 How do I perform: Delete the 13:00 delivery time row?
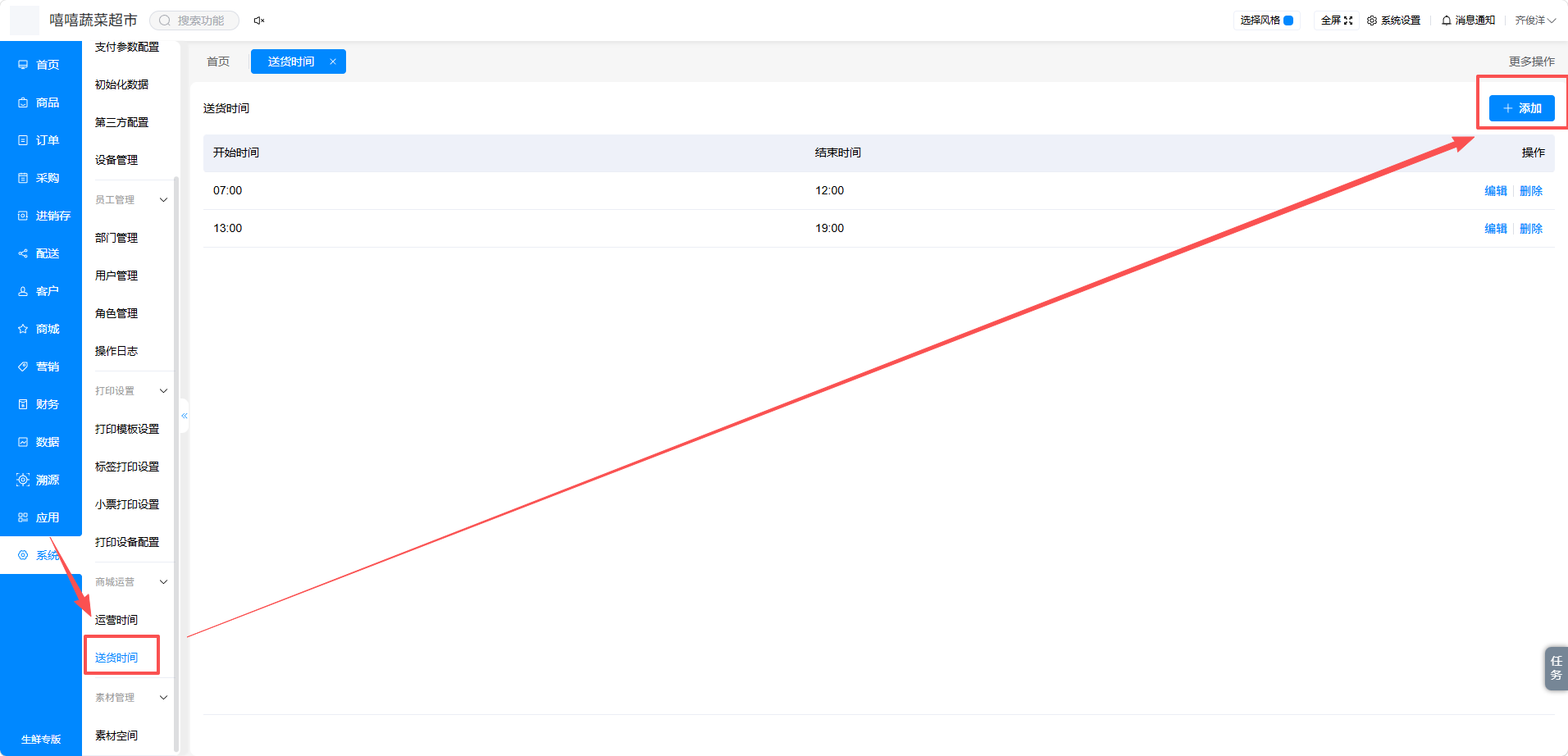(x=1531, y=229)
